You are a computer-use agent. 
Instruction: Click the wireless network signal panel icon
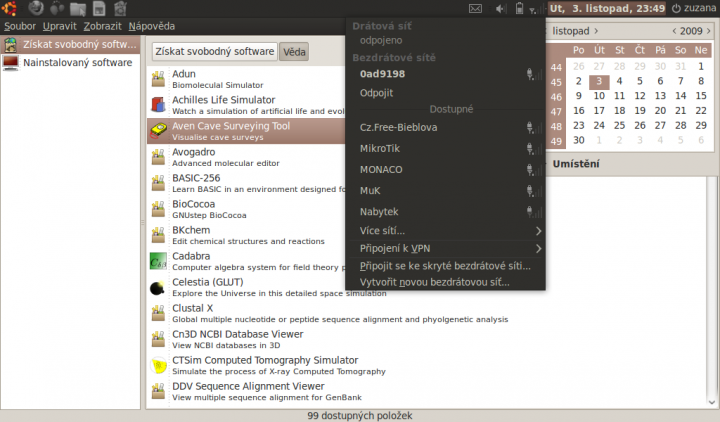534,9
